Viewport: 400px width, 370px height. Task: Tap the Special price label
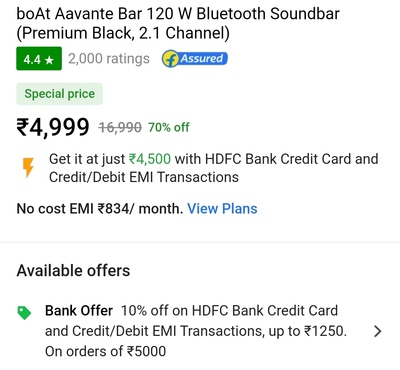point(60,94)
